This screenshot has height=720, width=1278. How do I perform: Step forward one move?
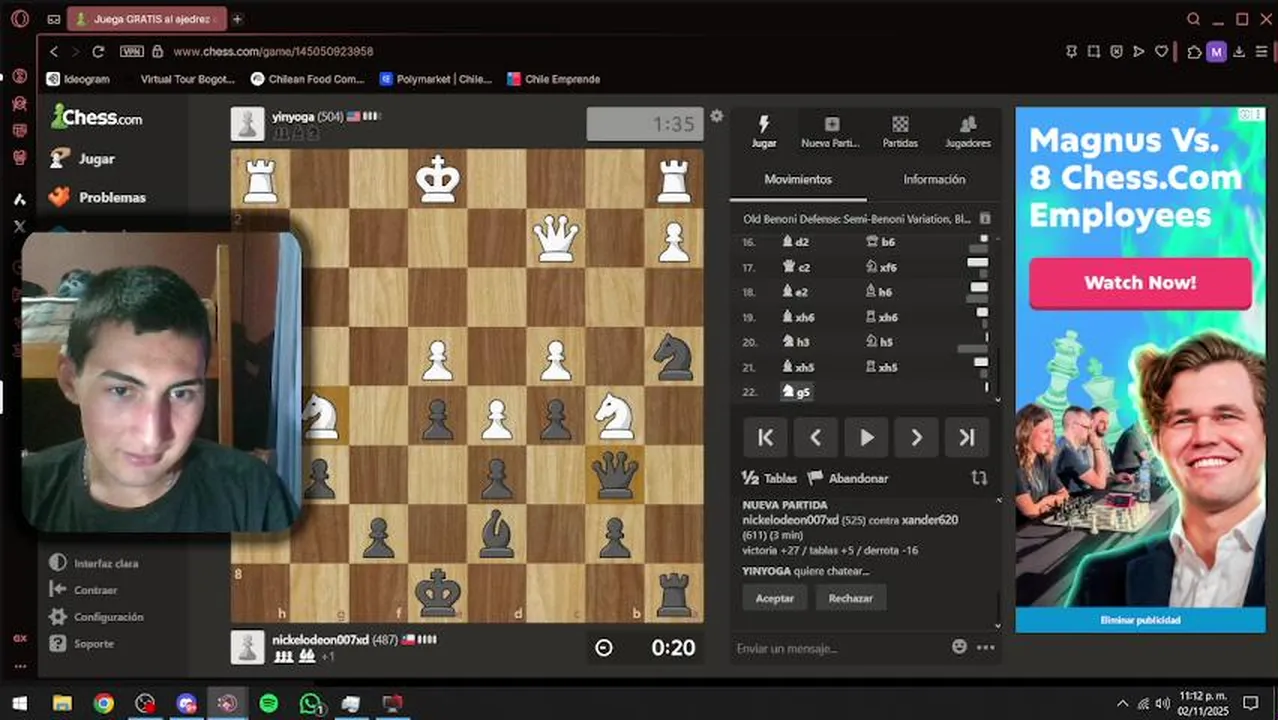click(x=916, y=437)
